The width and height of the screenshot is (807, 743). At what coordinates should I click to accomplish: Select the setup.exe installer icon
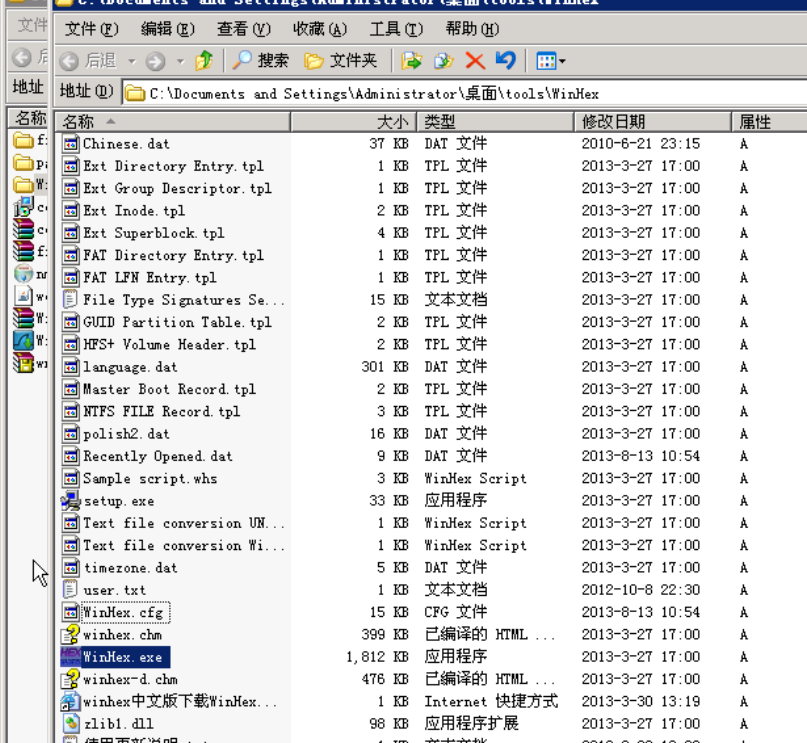click(x=71, y=500)
